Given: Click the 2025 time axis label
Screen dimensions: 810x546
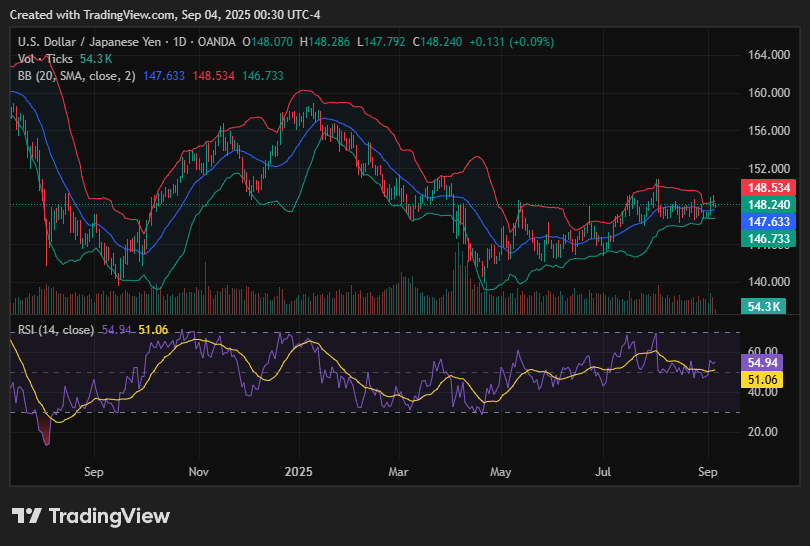Looking at the screenshot, I should 299,472.
